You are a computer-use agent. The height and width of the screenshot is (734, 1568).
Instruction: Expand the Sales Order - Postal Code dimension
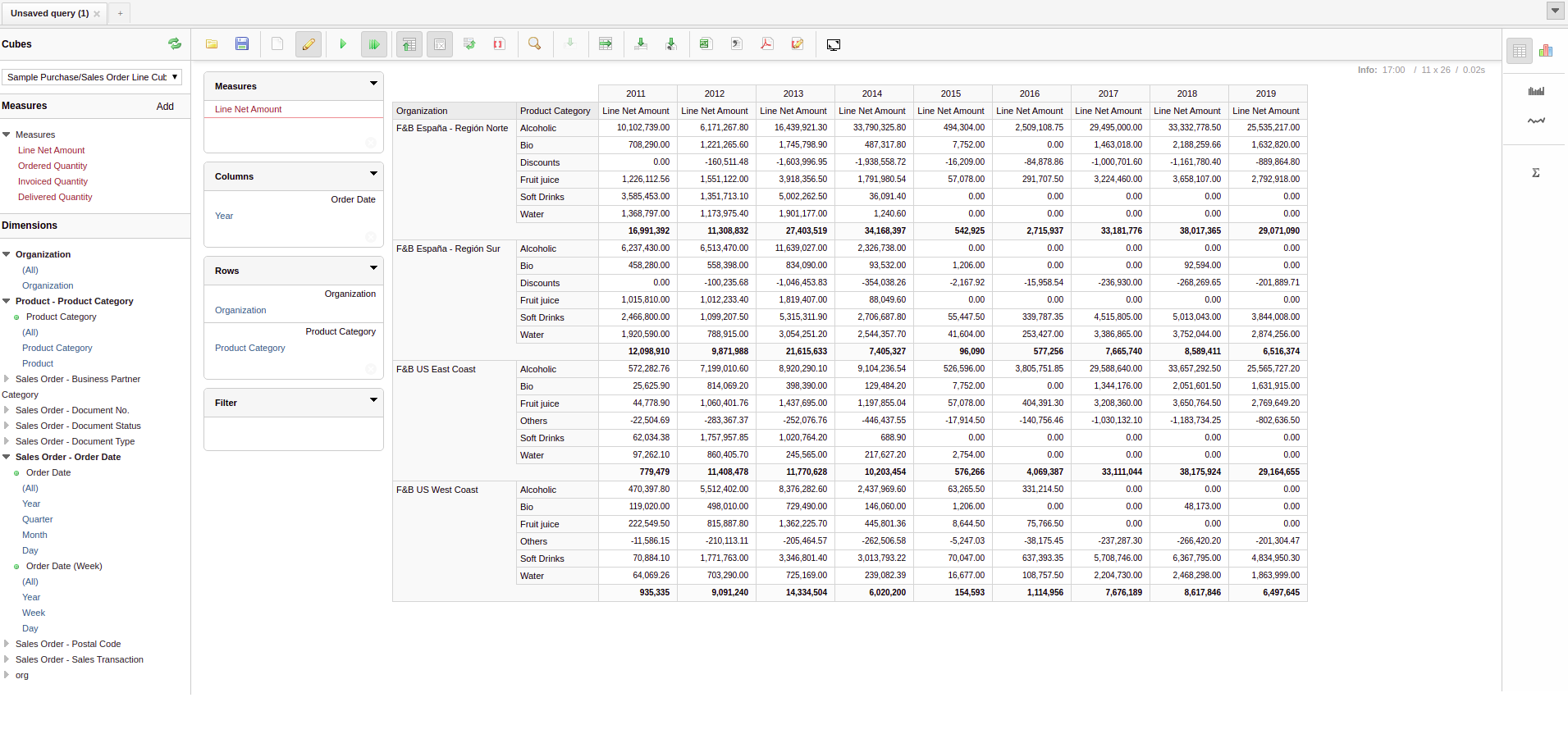point(7,644)
